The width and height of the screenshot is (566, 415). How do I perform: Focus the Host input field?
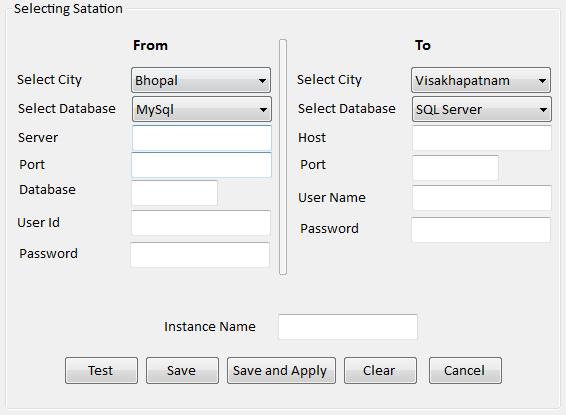tap(482, 138)
